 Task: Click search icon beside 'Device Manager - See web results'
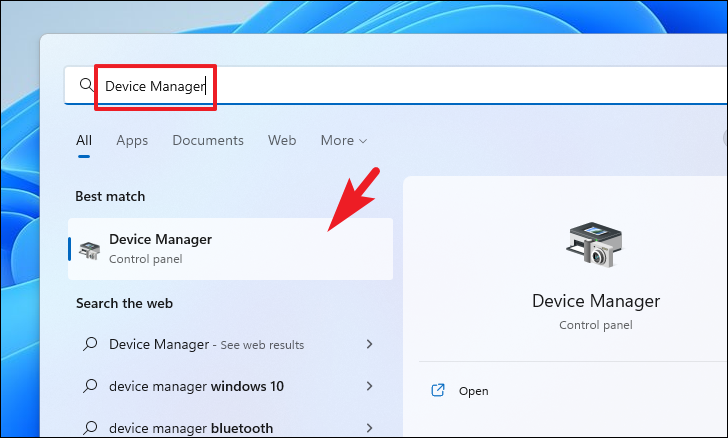pos(90,344)
